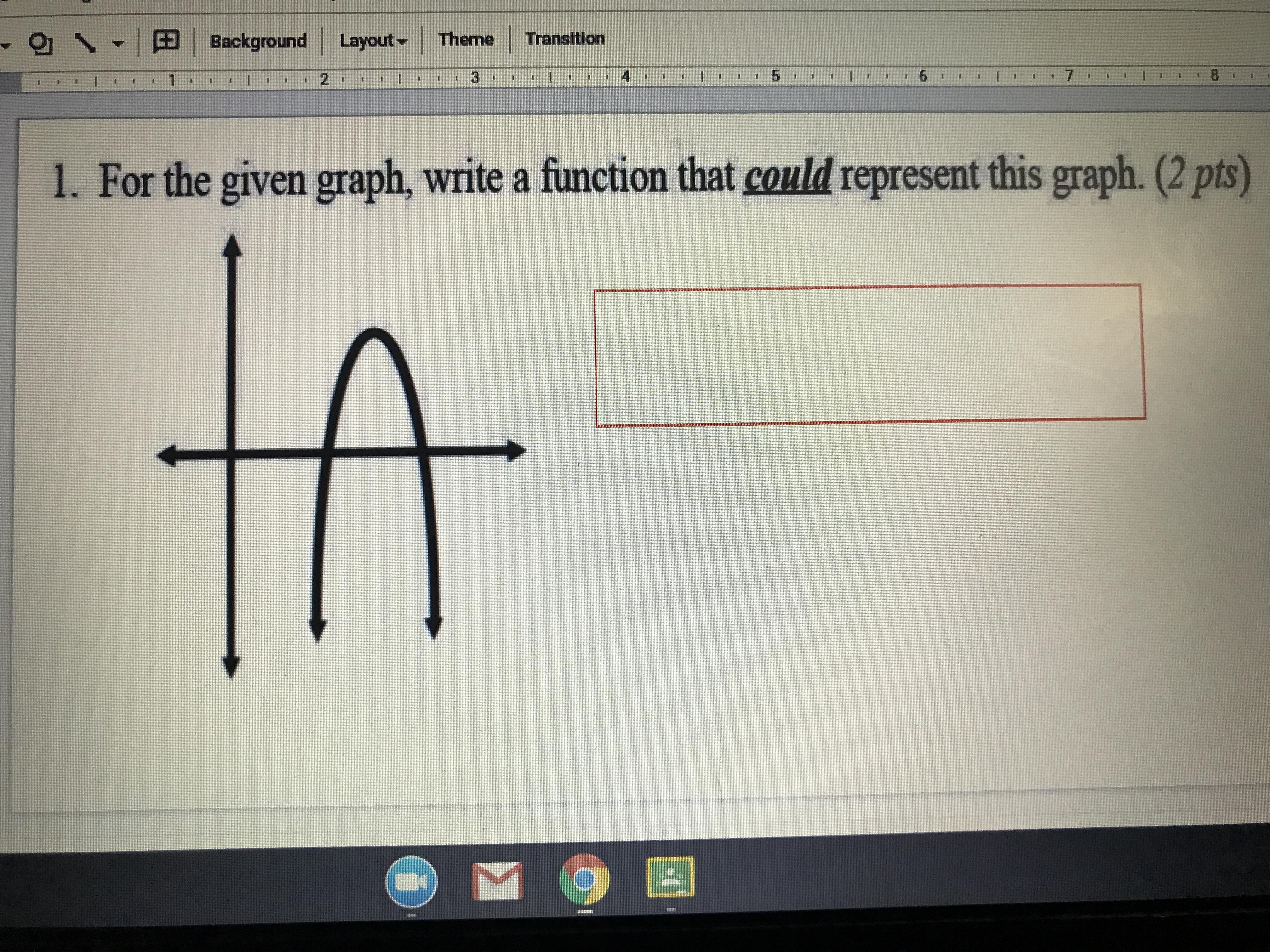Click the Add comment icon
1270x952 pixels.
click(166, 42)
